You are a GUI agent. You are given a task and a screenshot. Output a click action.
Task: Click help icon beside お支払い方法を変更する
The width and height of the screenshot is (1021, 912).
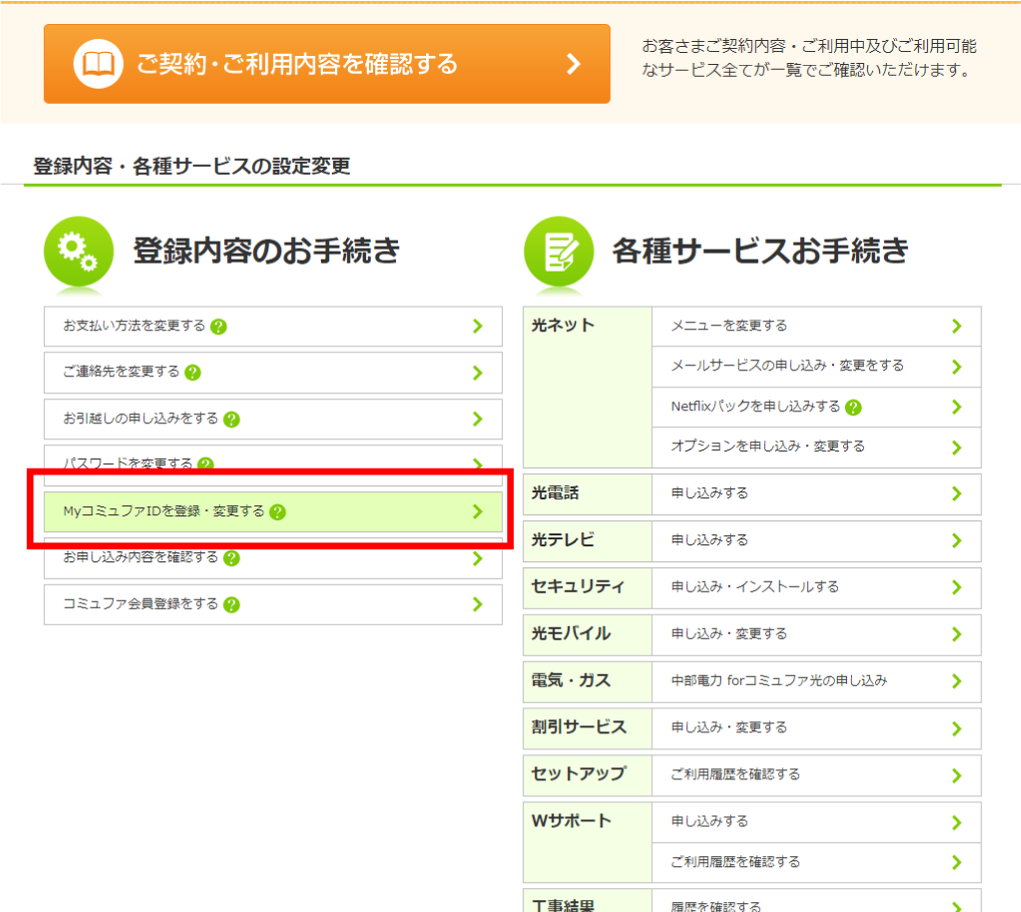[x=218, y=326]
